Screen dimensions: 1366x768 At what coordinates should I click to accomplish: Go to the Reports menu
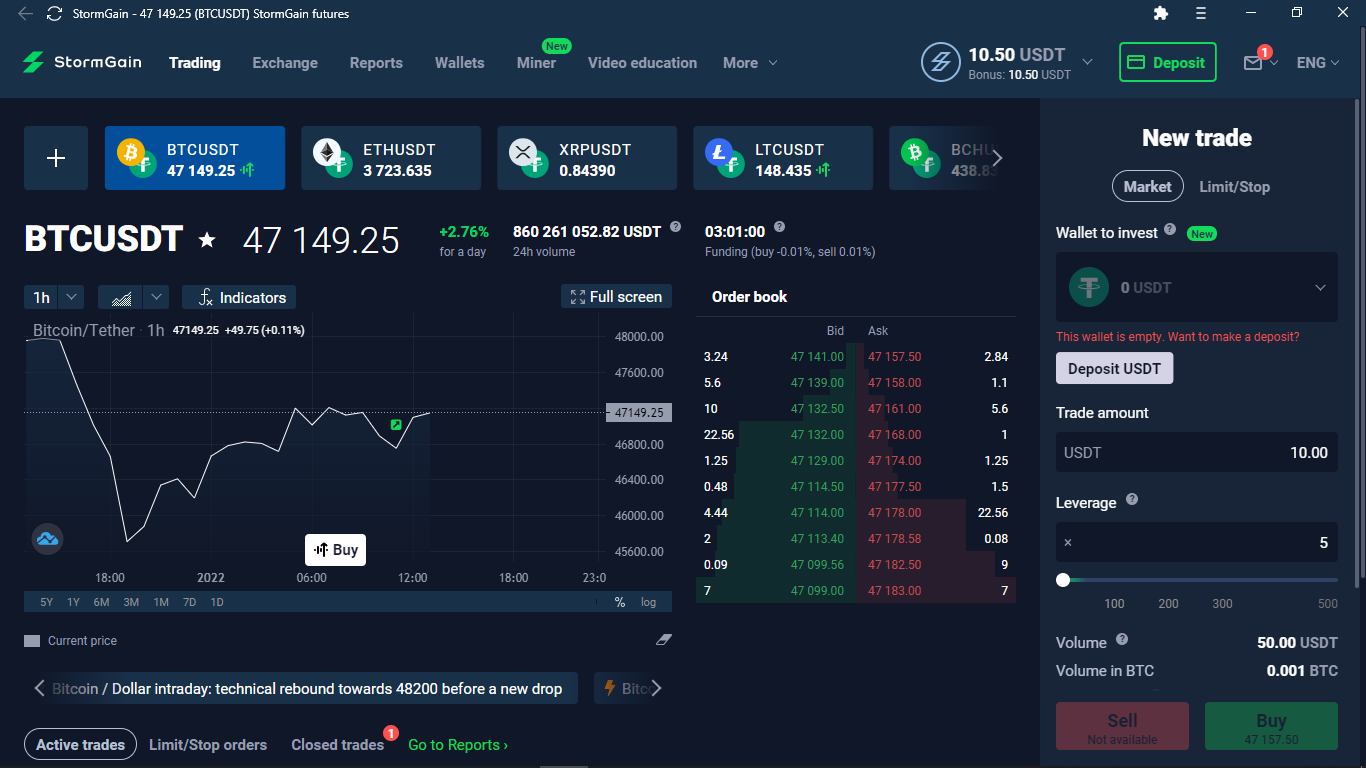376,62
